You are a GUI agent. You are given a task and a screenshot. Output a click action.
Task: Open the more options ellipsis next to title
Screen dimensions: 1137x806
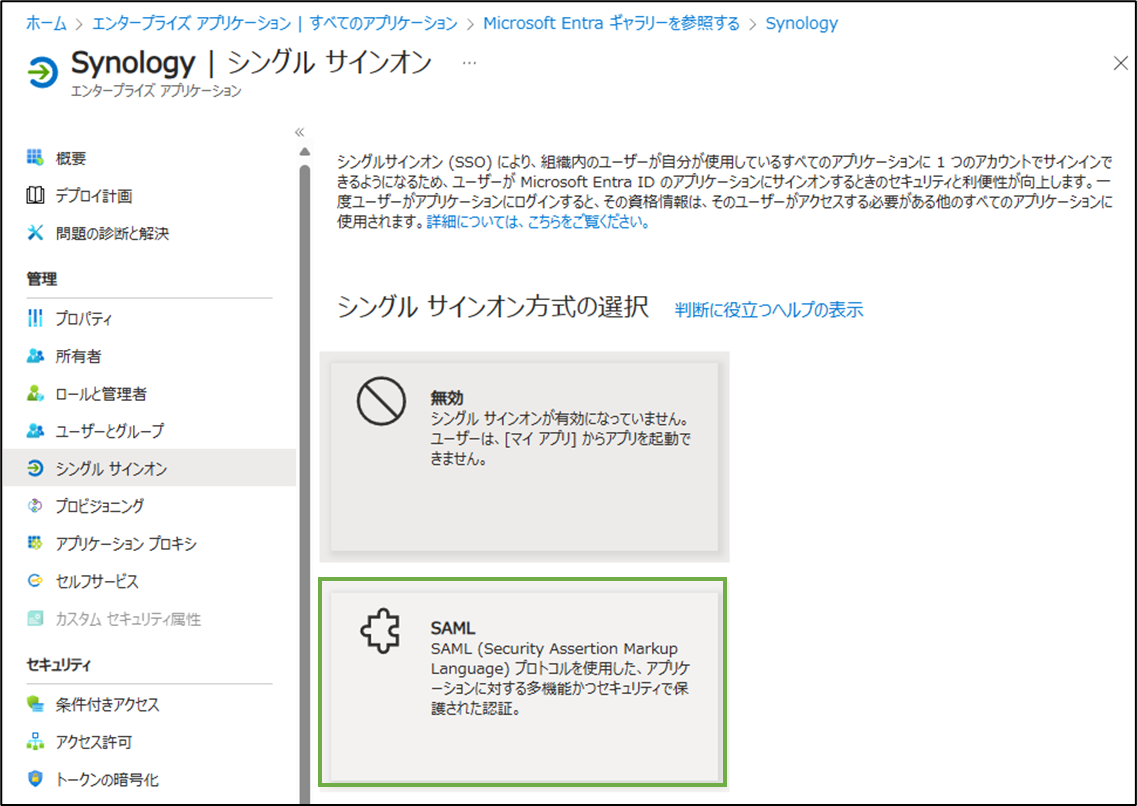(x=469, y=63)
